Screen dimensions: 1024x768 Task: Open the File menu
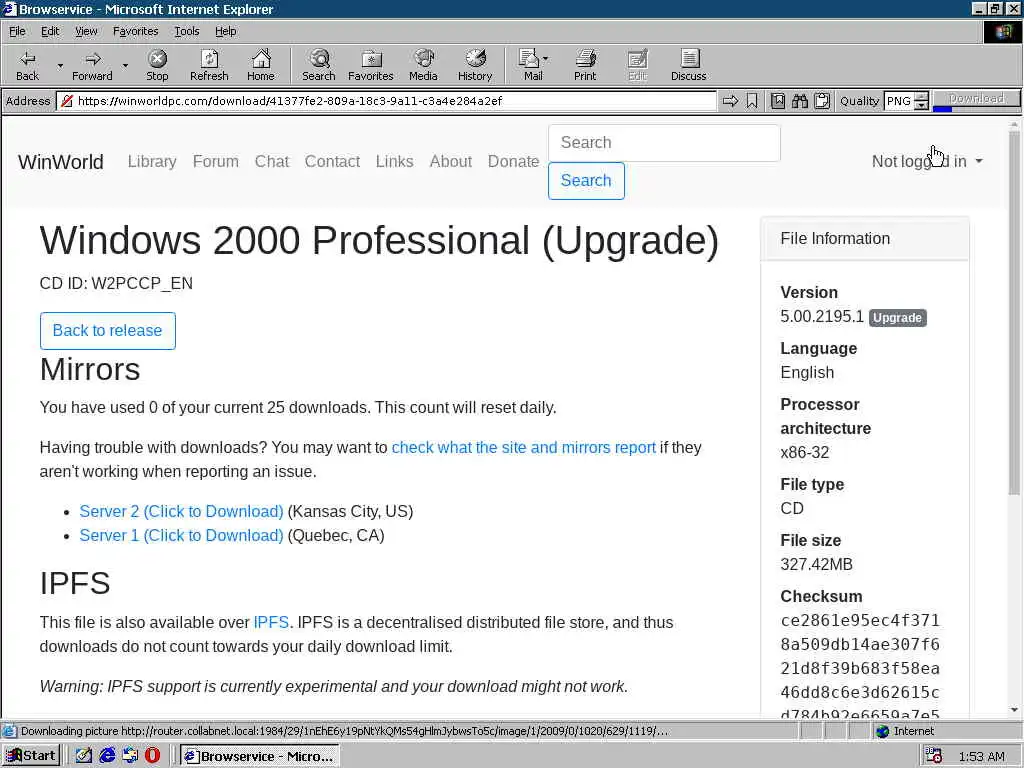click(17, 31)
